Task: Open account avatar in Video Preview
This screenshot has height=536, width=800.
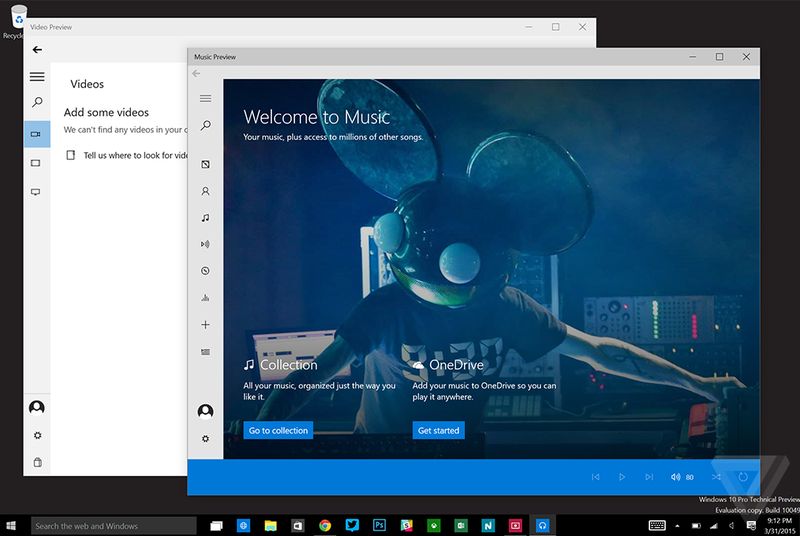Action: (x=37, y=407)
